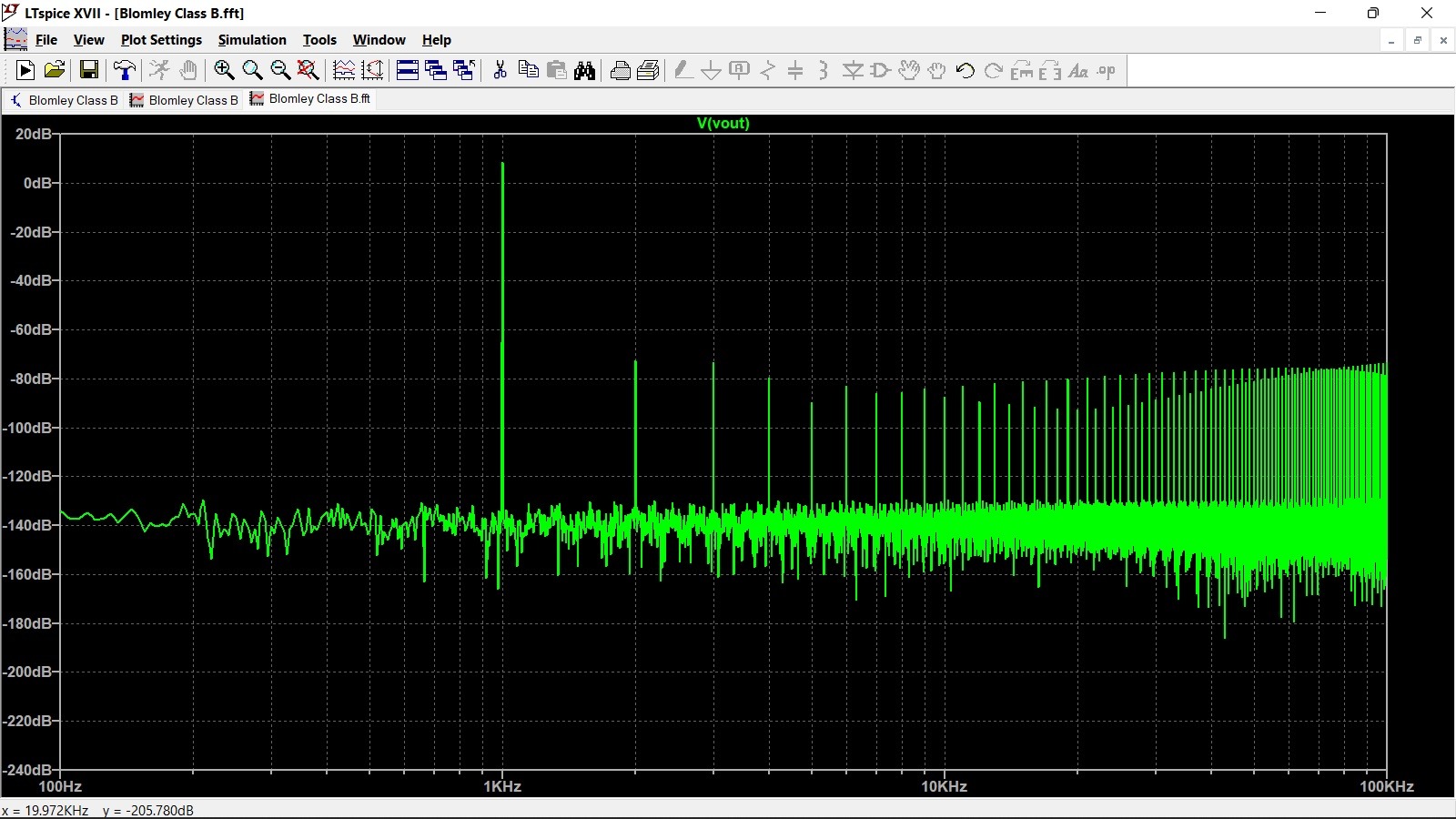Image resolution: width=1456 pixels, height=819 pixels.
Task: Click the Place Inductor icon
Action: 824,70
